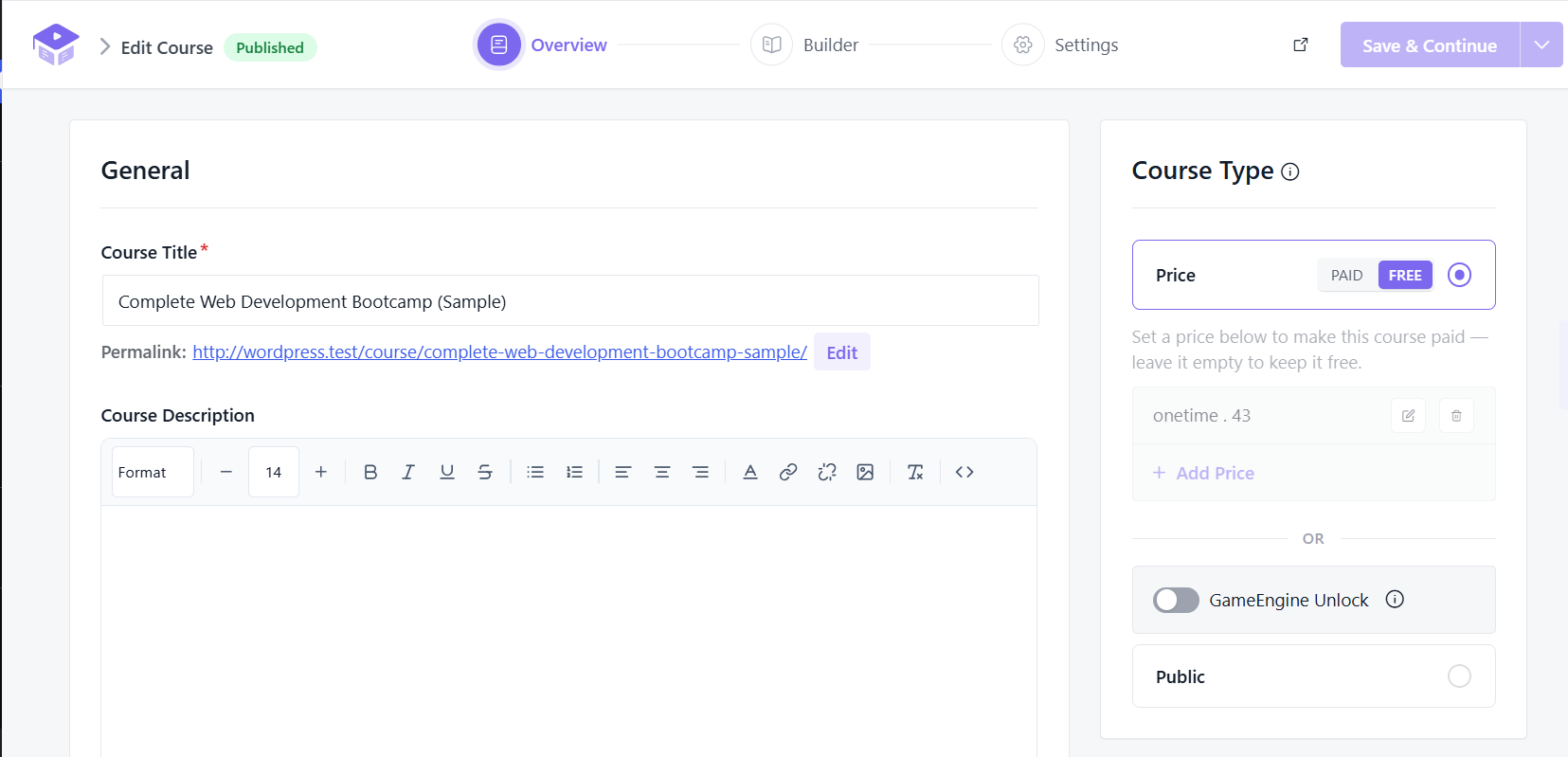Click the breadcrumb chevron before Edit Course

(x=105, y=46)
